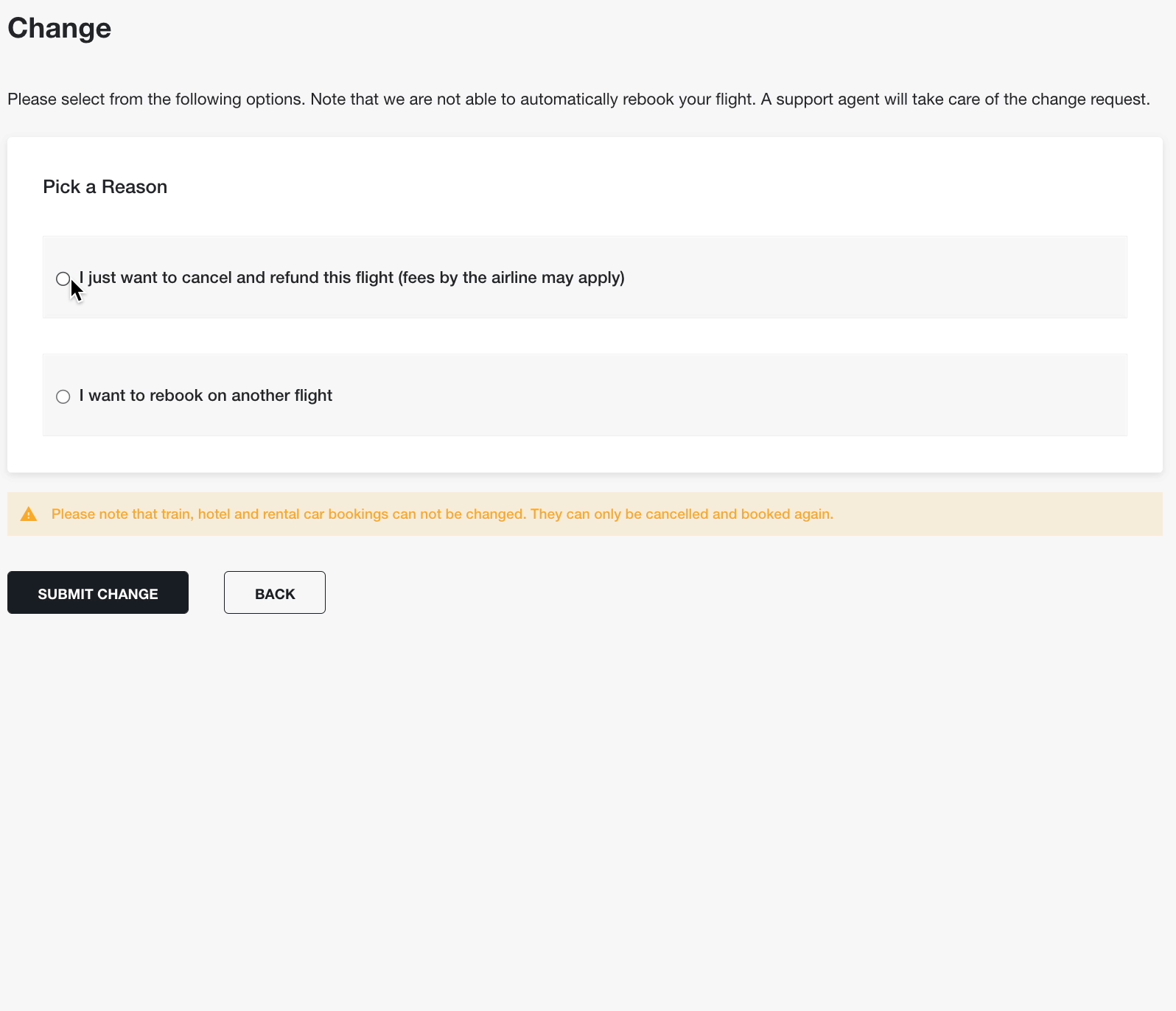The image size is (1176, 1011).
Task: Click the 'I want to rebook on another flight' label
Action: tap(206, 396)
